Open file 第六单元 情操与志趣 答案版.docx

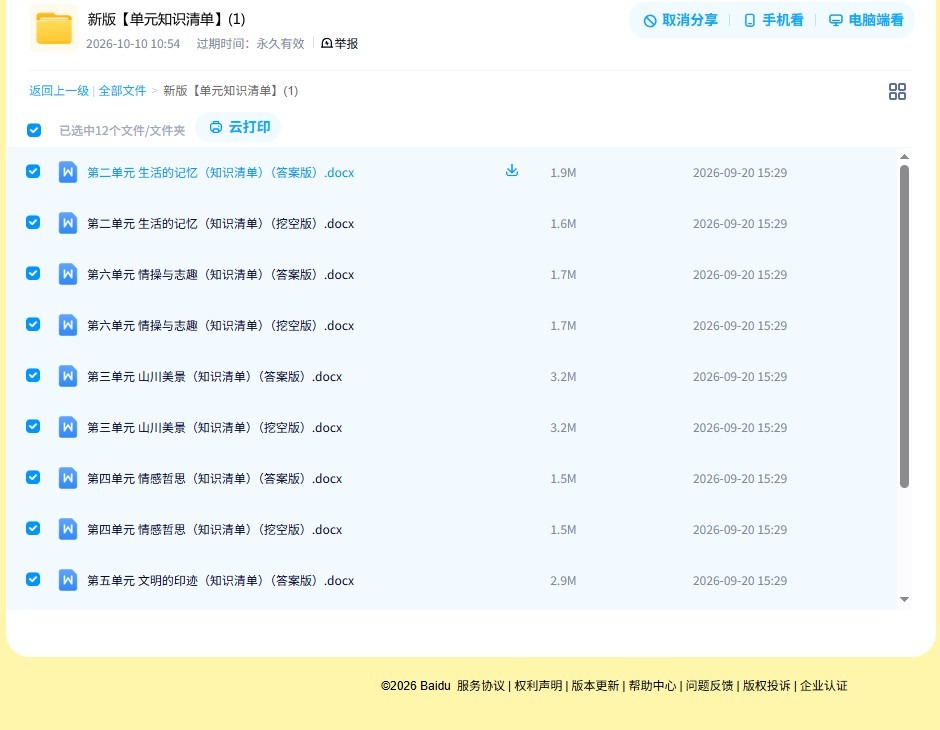pyautogui.click(x=221, y=274)
